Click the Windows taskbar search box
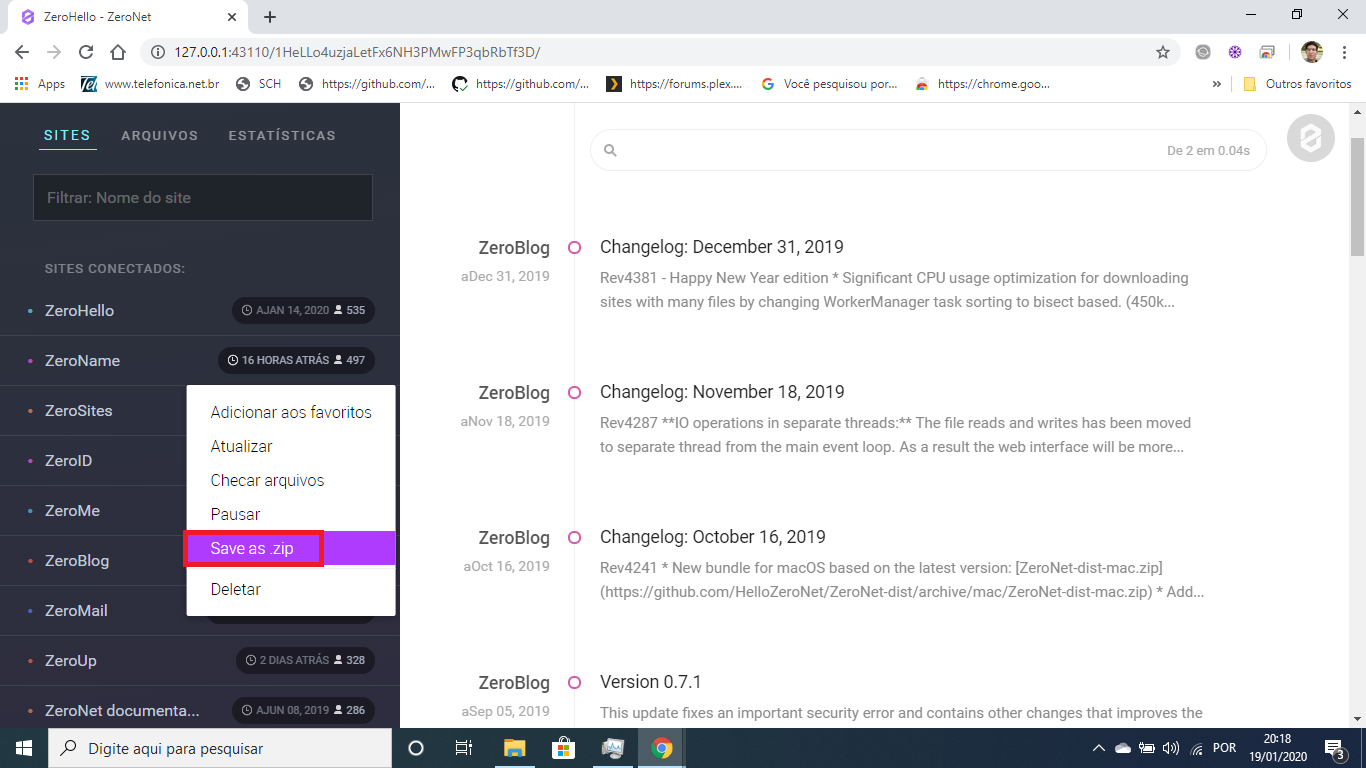Screen dimensions: 1366x768 220,748
